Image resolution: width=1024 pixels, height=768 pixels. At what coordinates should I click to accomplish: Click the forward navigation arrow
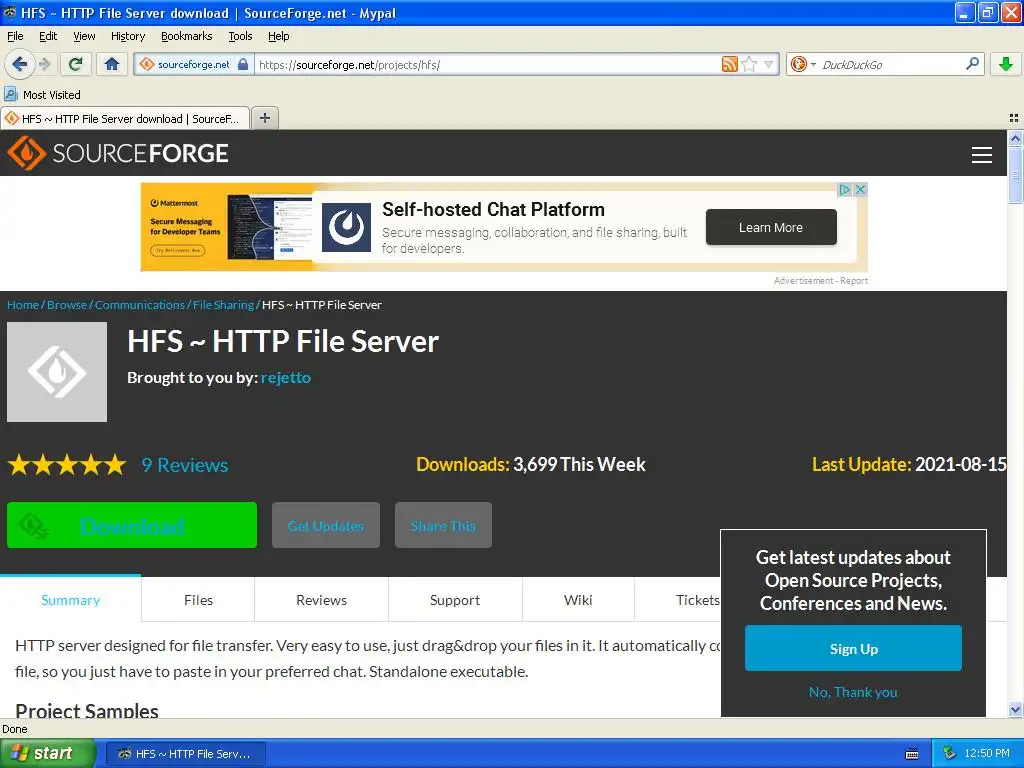pos(44,64)
